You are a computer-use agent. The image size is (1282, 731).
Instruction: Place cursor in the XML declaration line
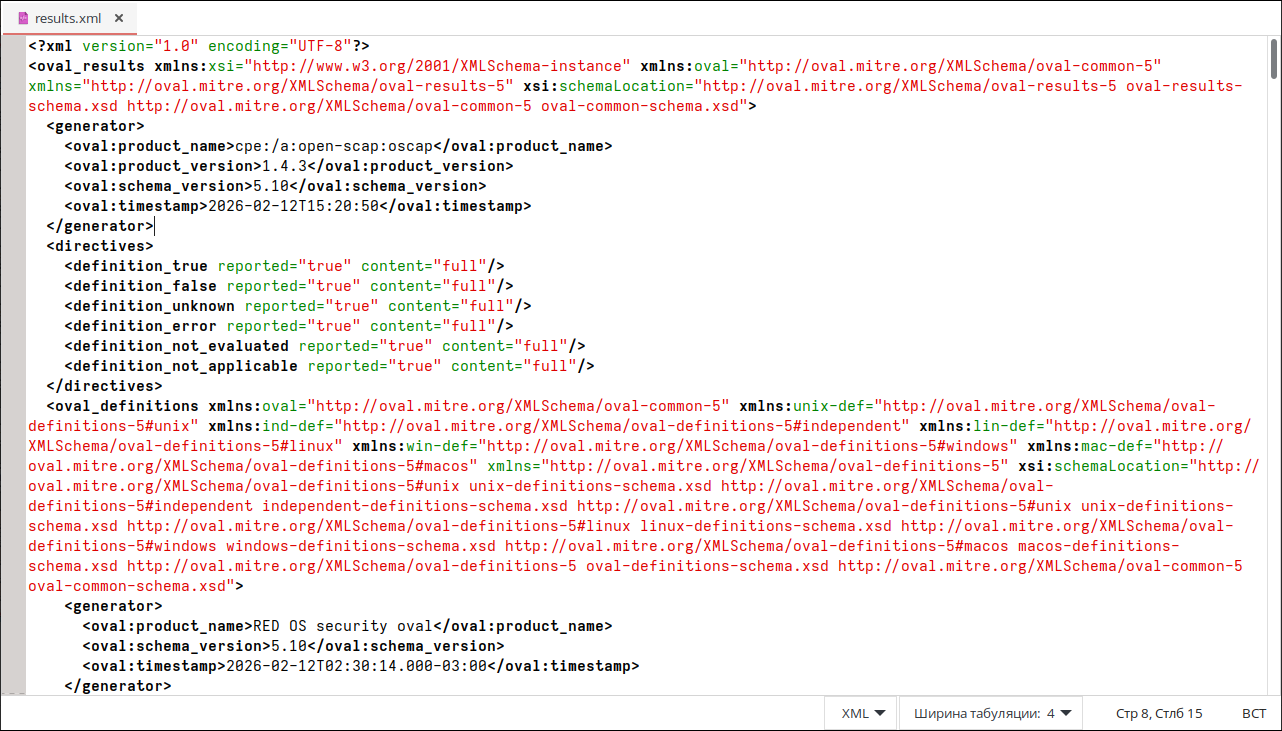(200, 46)
